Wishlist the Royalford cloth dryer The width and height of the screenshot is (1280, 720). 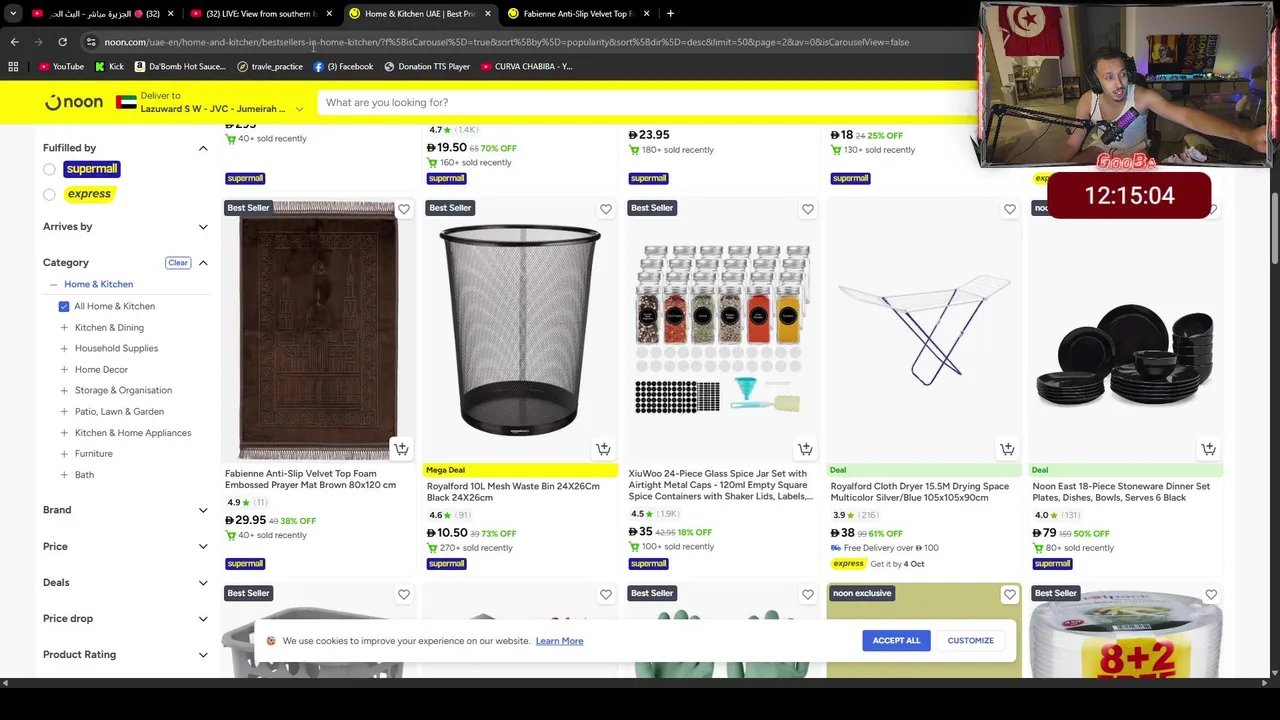click(x=1010, y=209)
